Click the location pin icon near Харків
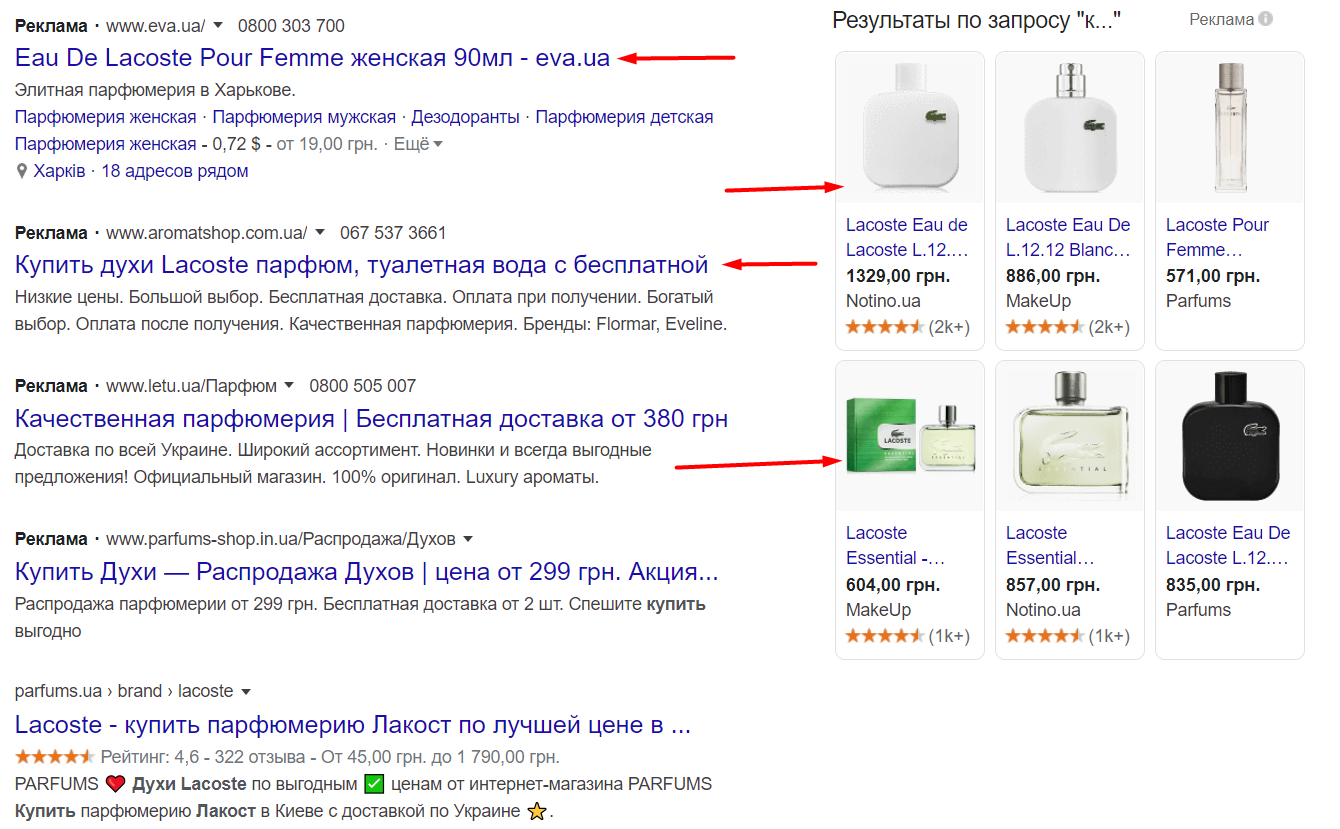The width and height of the screenshot is (1340, 829). tap(22, 172)
